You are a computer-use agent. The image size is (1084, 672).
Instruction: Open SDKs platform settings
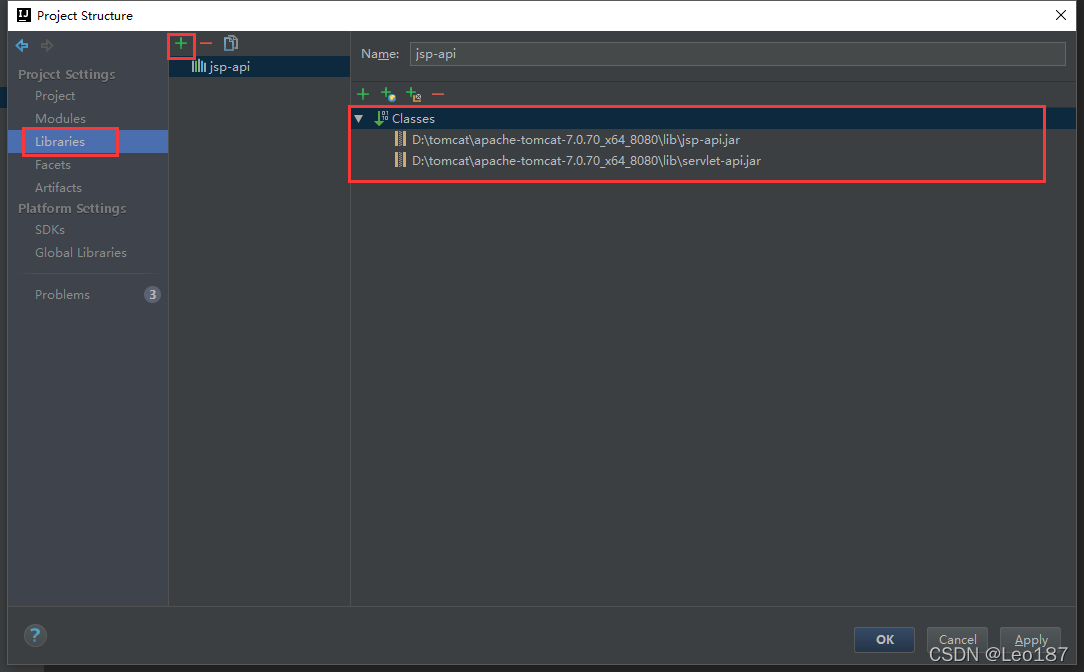point(50,230)
